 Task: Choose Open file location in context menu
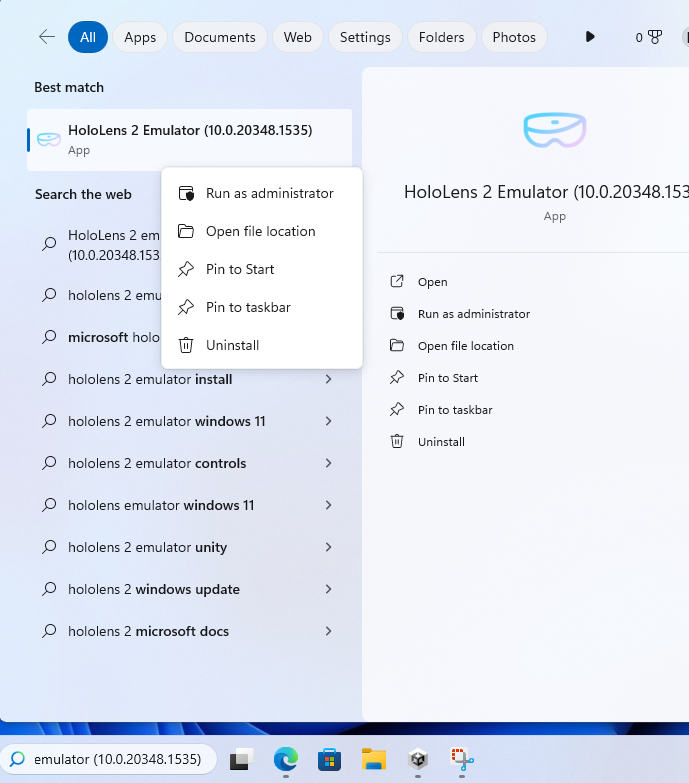point(262,231)
